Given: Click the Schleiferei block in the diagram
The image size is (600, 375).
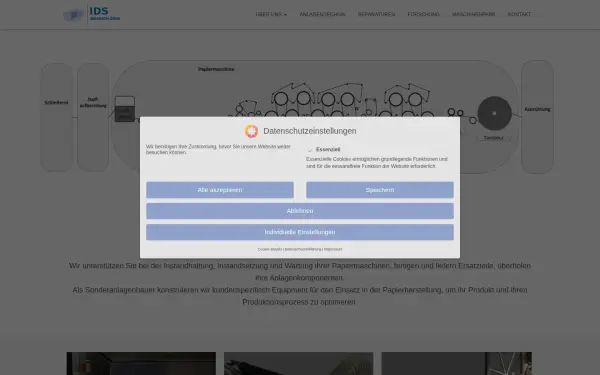Looking at the screenshot, I should pos(56,117).
